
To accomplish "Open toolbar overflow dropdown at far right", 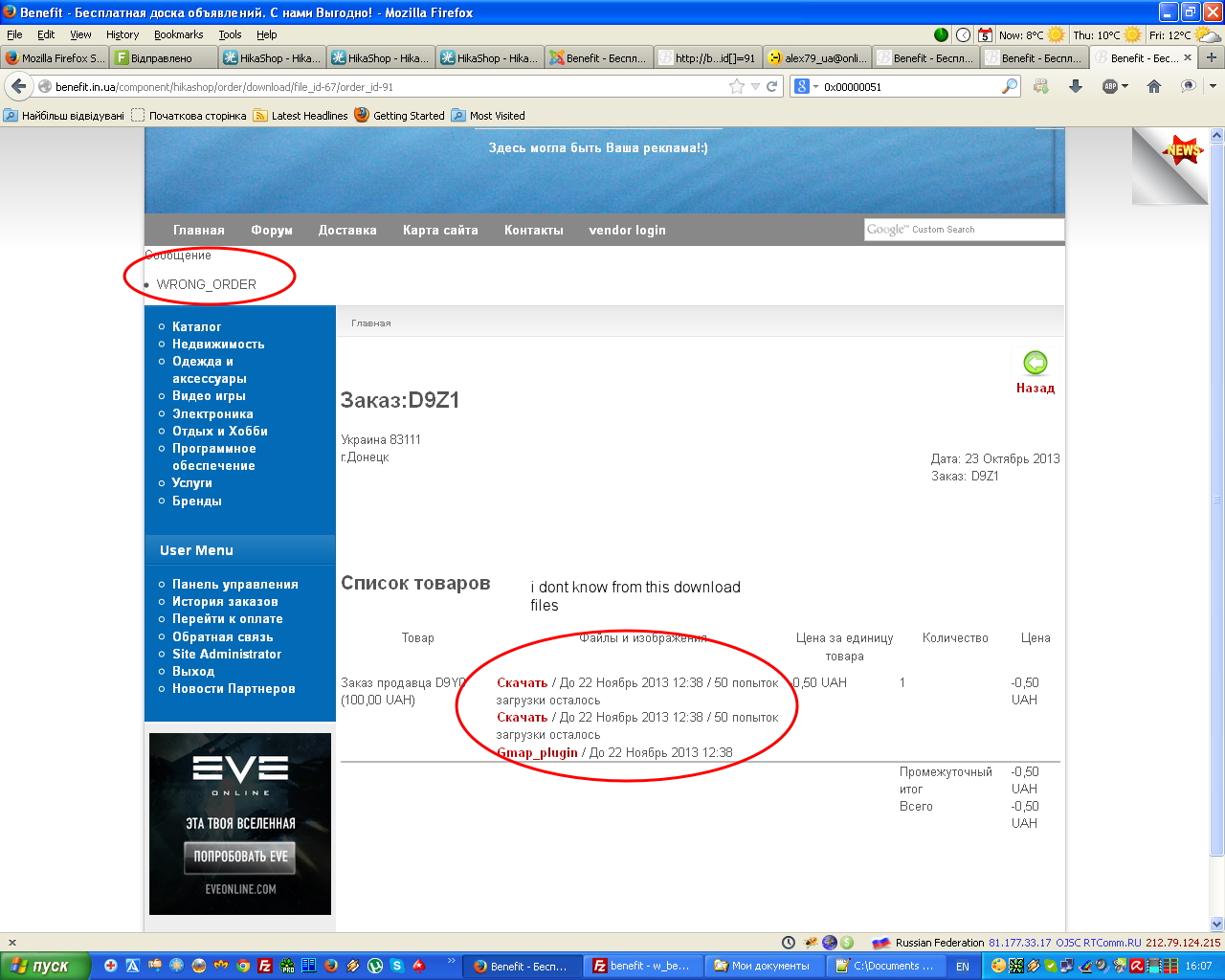I will point(1214,86).
